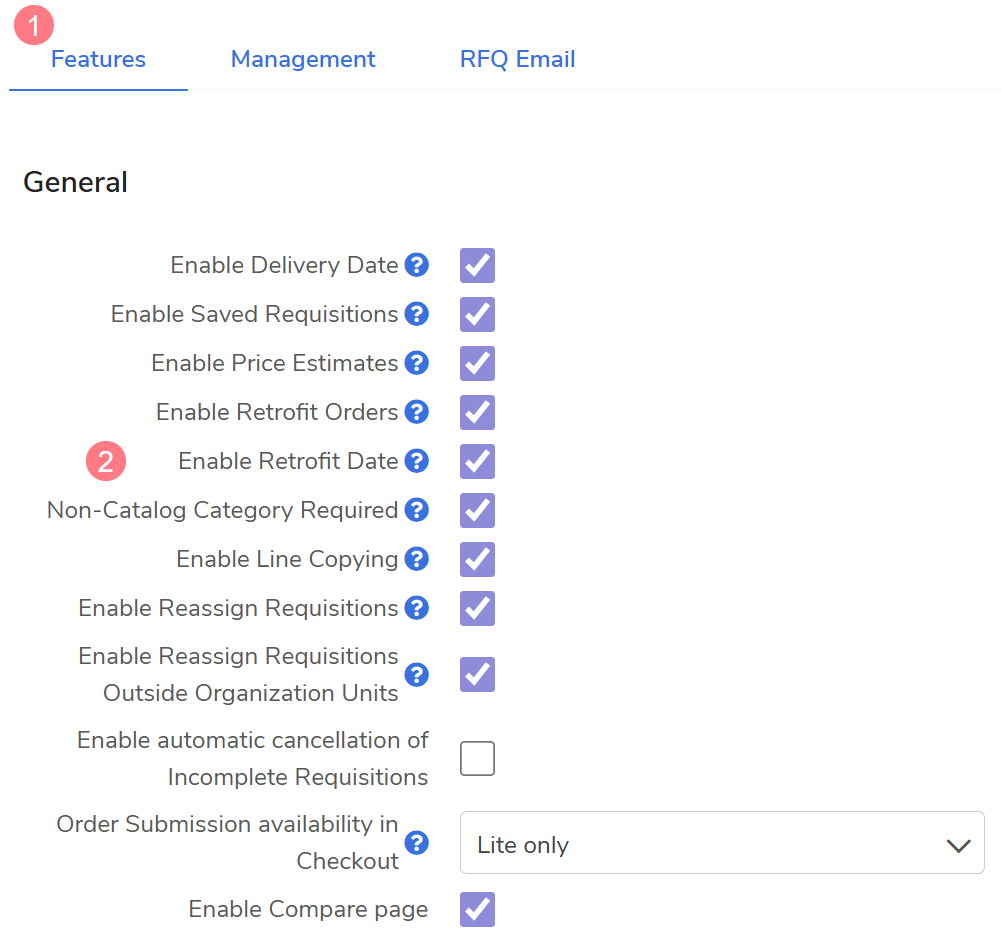The image size is (1001, 950).
Task: Open help tooltip for Enable Retrofit Date
Action: click(417, 462)
